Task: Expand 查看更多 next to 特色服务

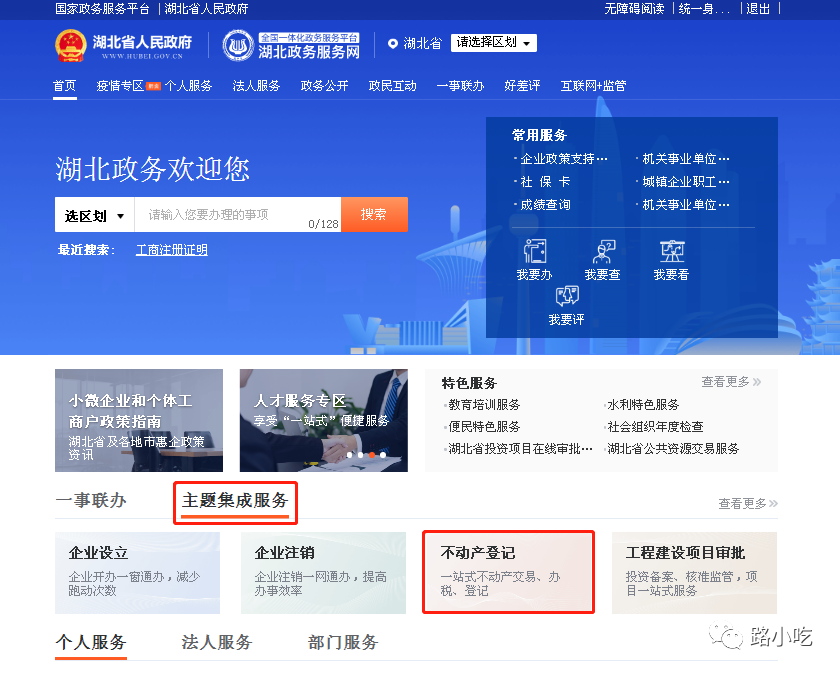Action: 731,382
